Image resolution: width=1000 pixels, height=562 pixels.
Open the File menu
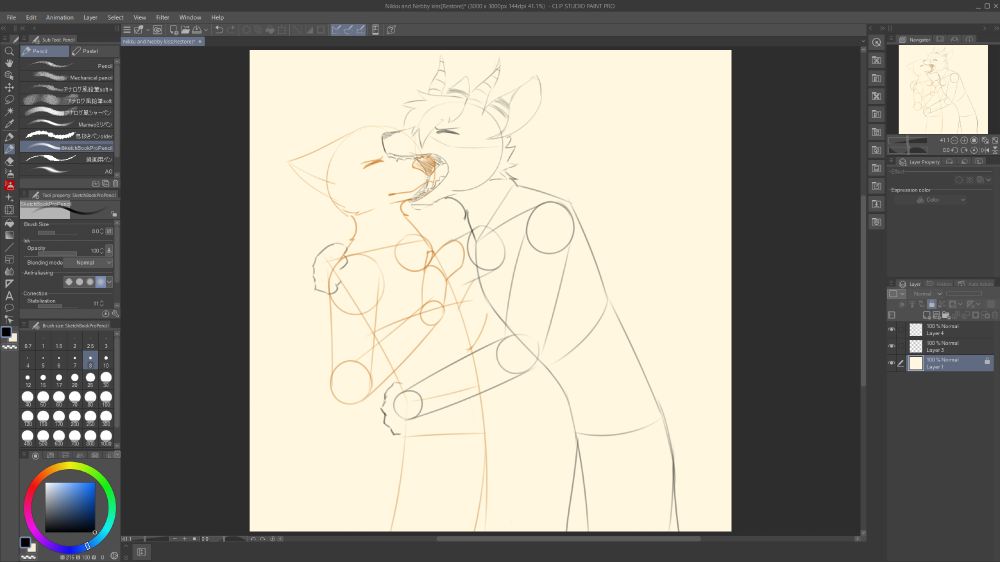tap(11, 17)
